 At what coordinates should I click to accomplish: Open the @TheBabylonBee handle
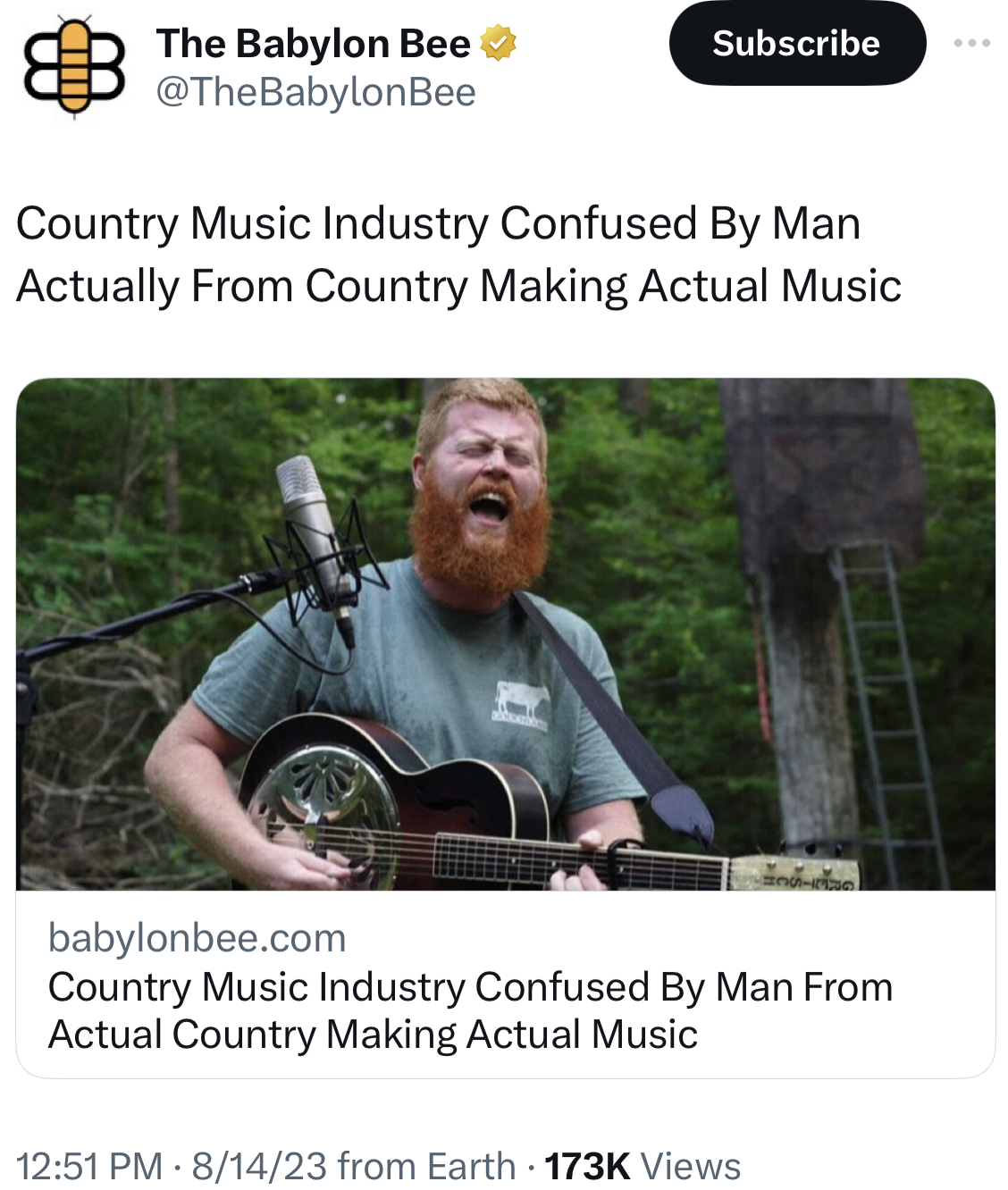315,92
